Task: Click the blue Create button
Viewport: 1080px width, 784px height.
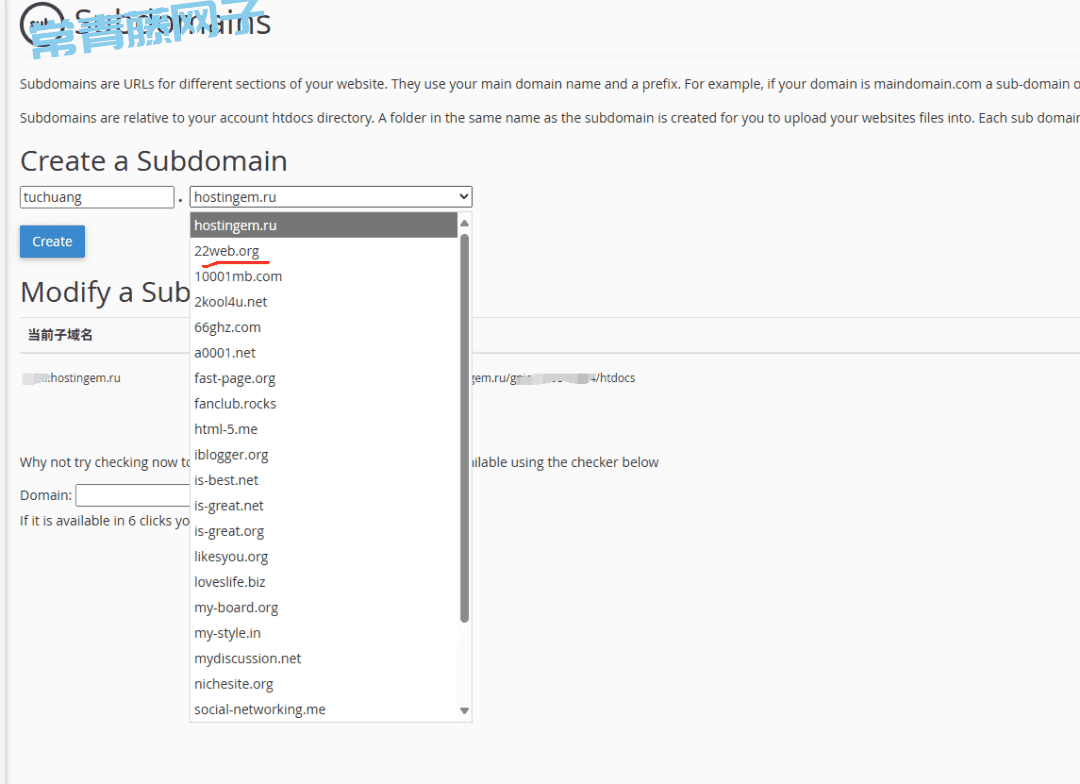Action: [52, 242]
